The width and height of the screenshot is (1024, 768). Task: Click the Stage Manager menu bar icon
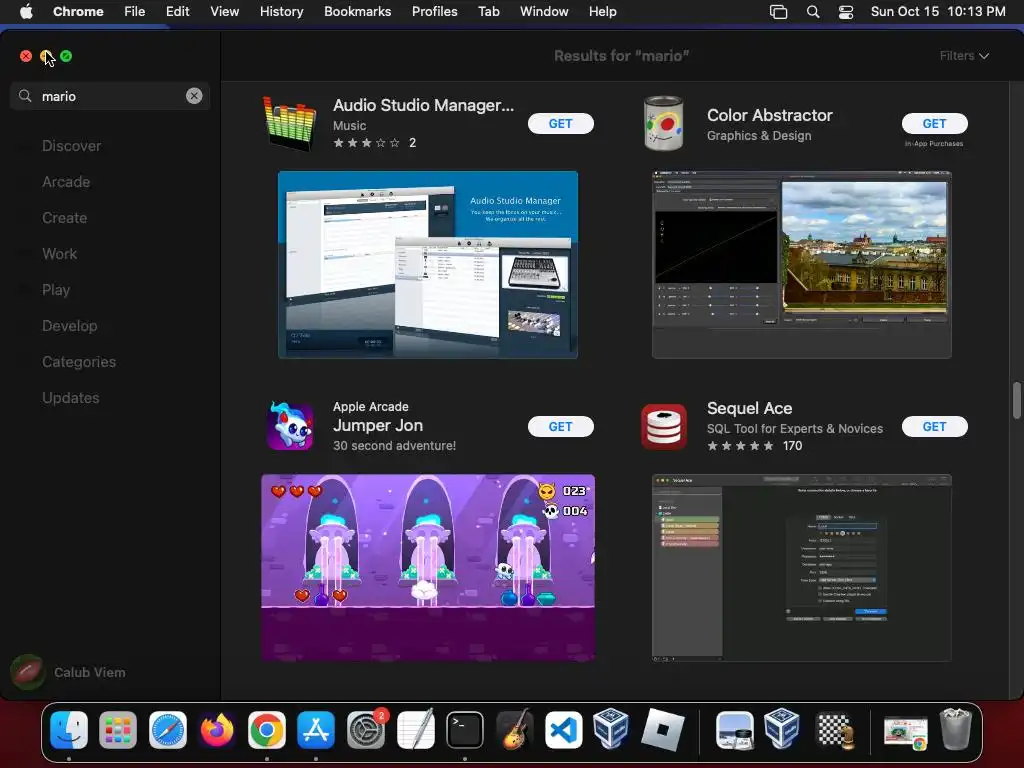(778, 12)
